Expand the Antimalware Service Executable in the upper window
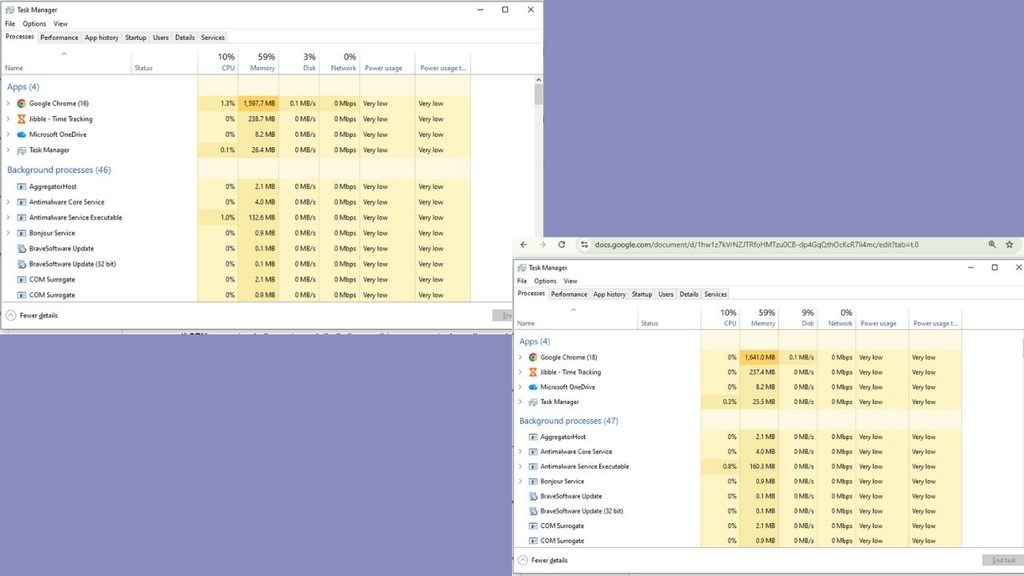Screen dimensions: 1024x576 8,217
